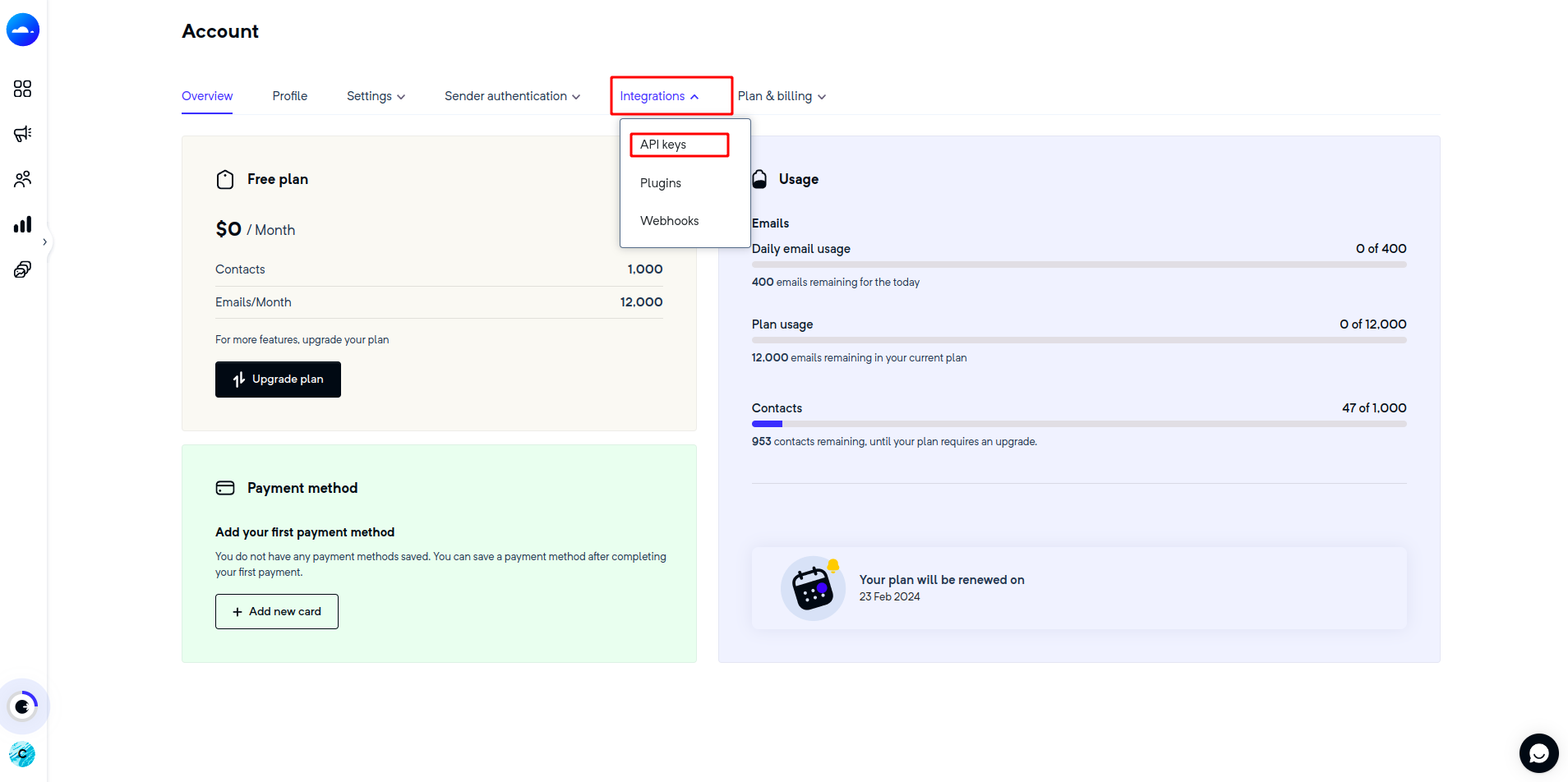Expand the sidebar with the arrow handle

point(44,242)
